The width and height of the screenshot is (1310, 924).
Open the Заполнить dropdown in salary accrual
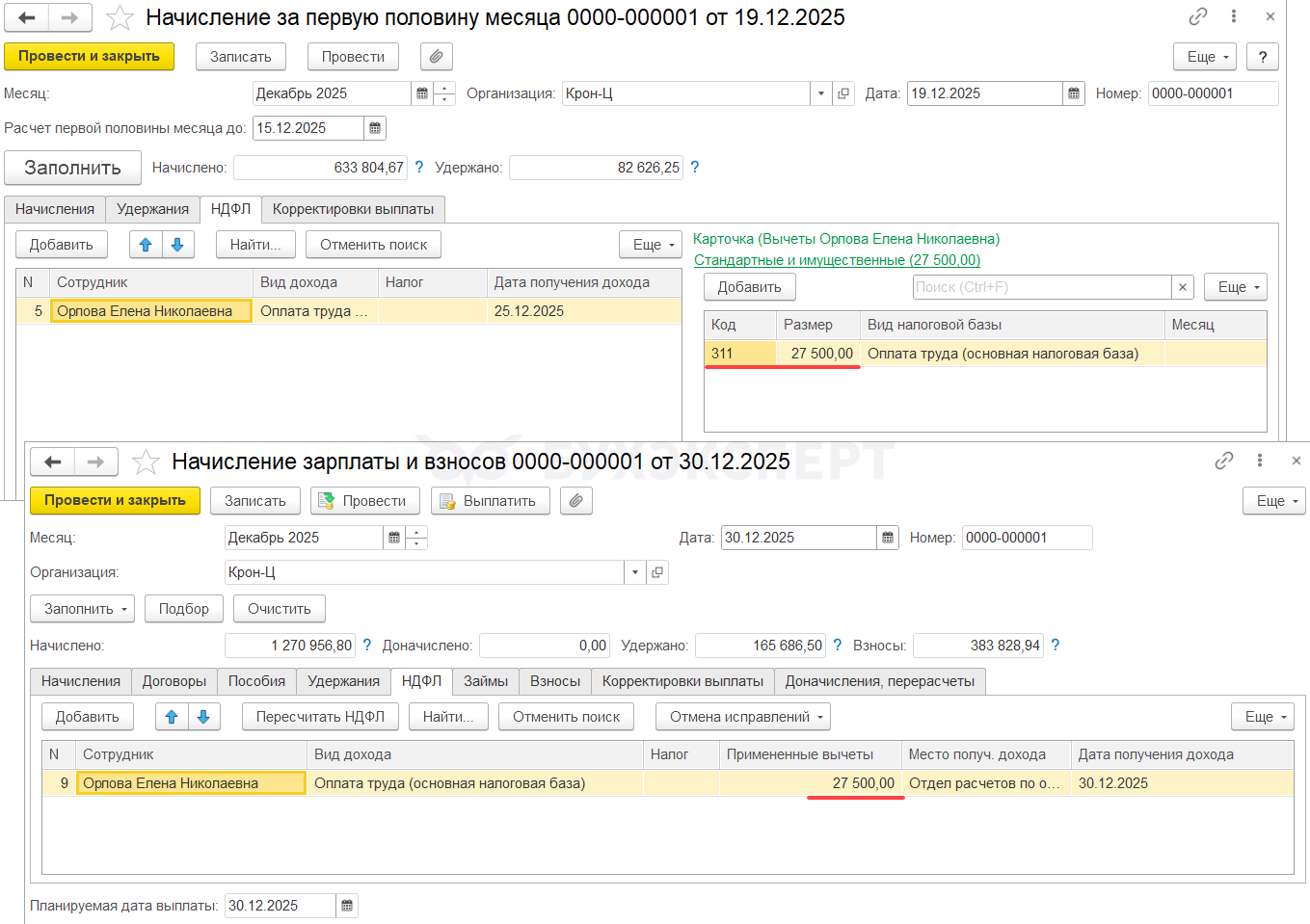tap(85, 609)
